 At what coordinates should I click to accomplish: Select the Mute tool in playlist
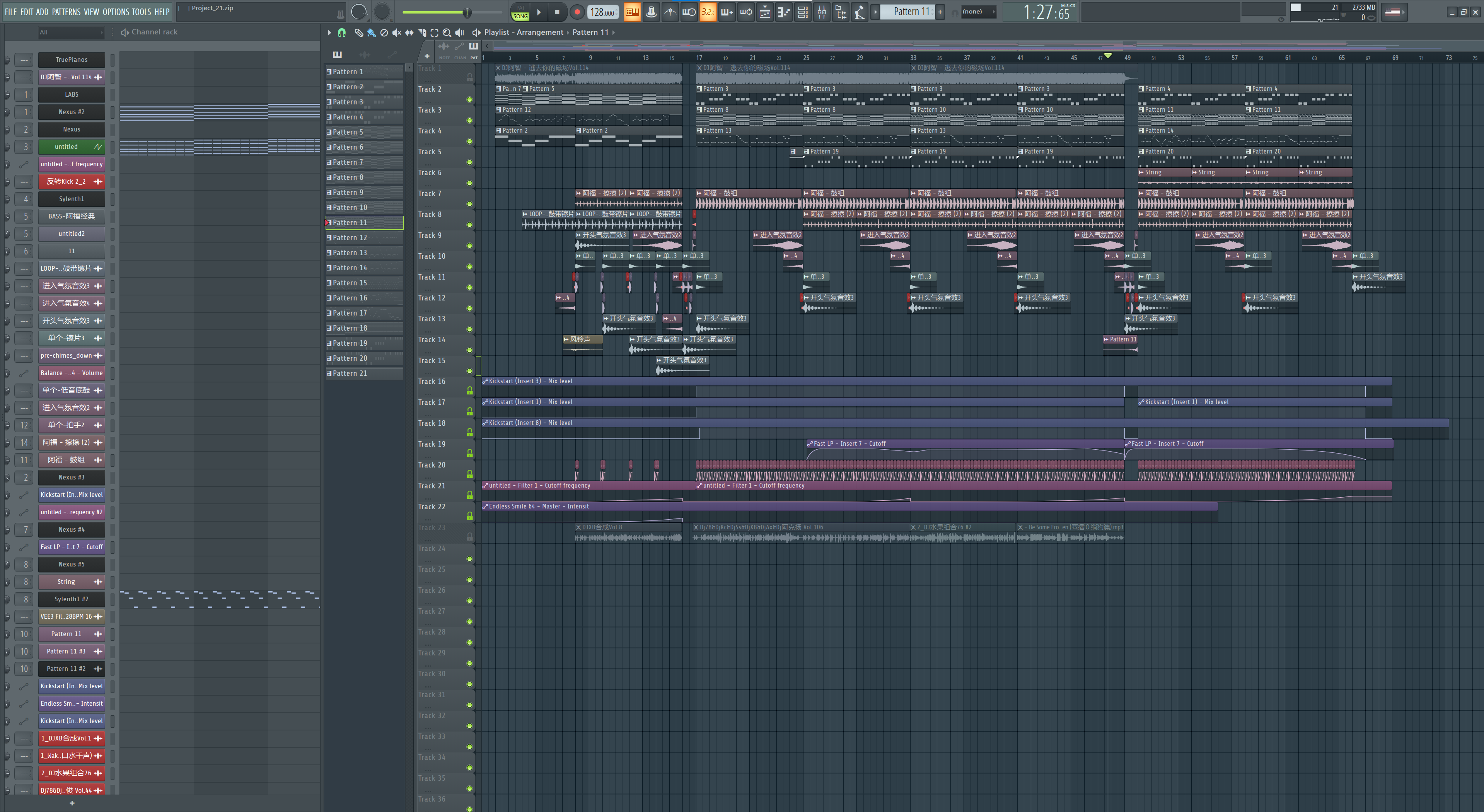(x=396, y=33)
